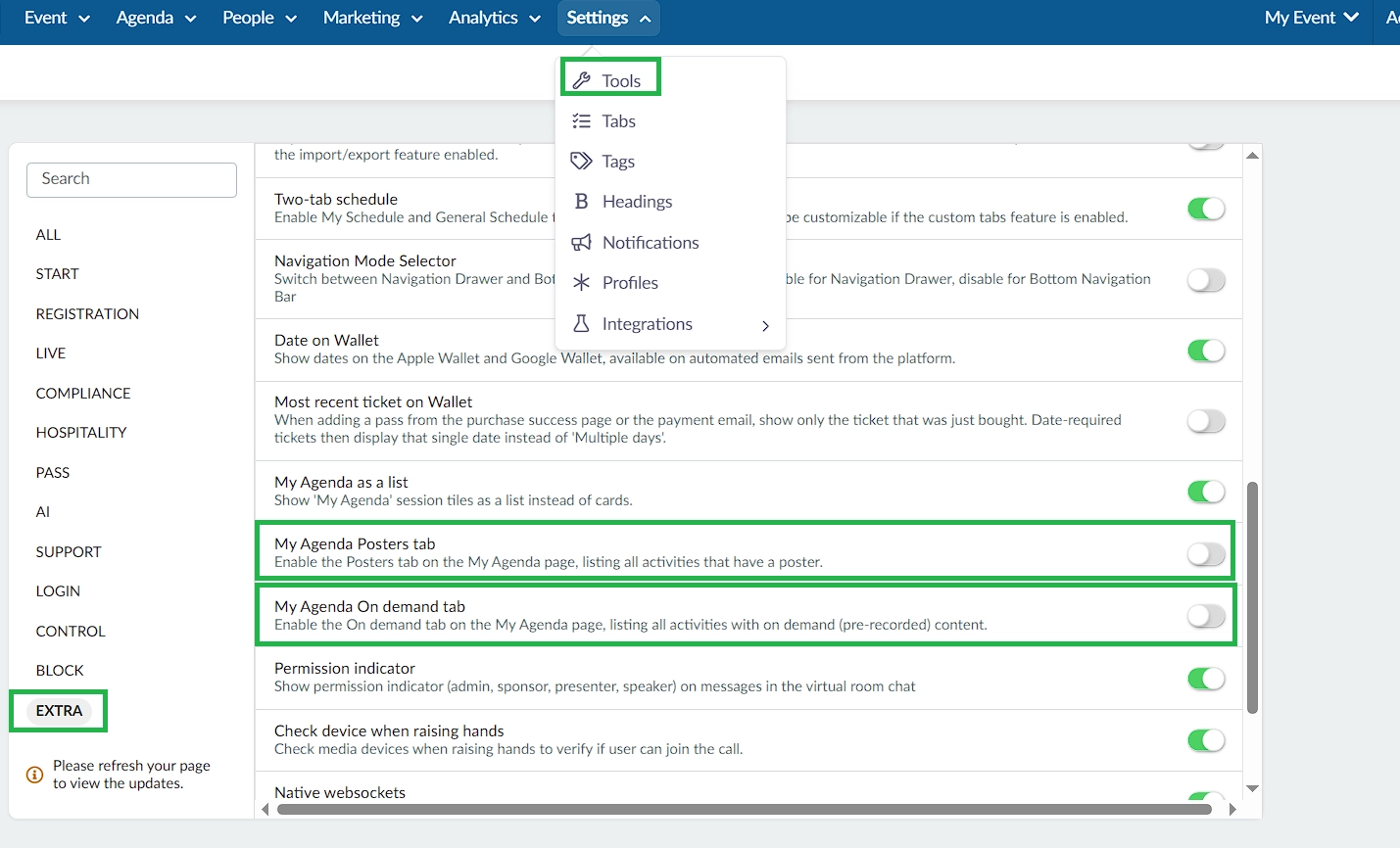This screenshot has height=848, width=1400.
Task: Open the HOSPITALITY category filter
Action: [81, 433]
